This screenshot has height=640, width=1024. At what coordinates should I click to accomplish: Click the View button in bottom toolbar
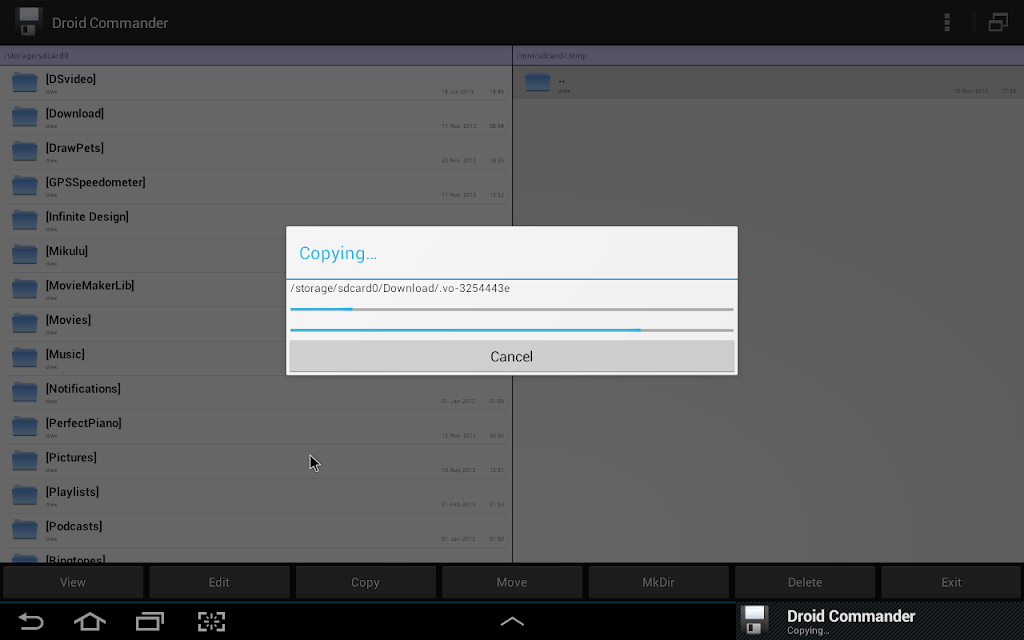tap(72, 582)
